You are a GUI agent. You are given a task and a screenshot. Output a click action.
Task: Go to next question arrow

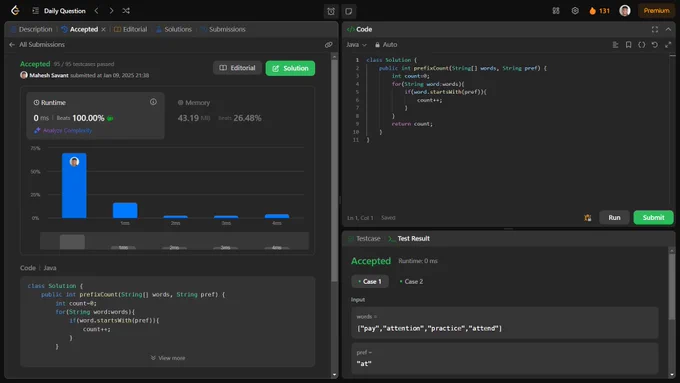(111, 11)
